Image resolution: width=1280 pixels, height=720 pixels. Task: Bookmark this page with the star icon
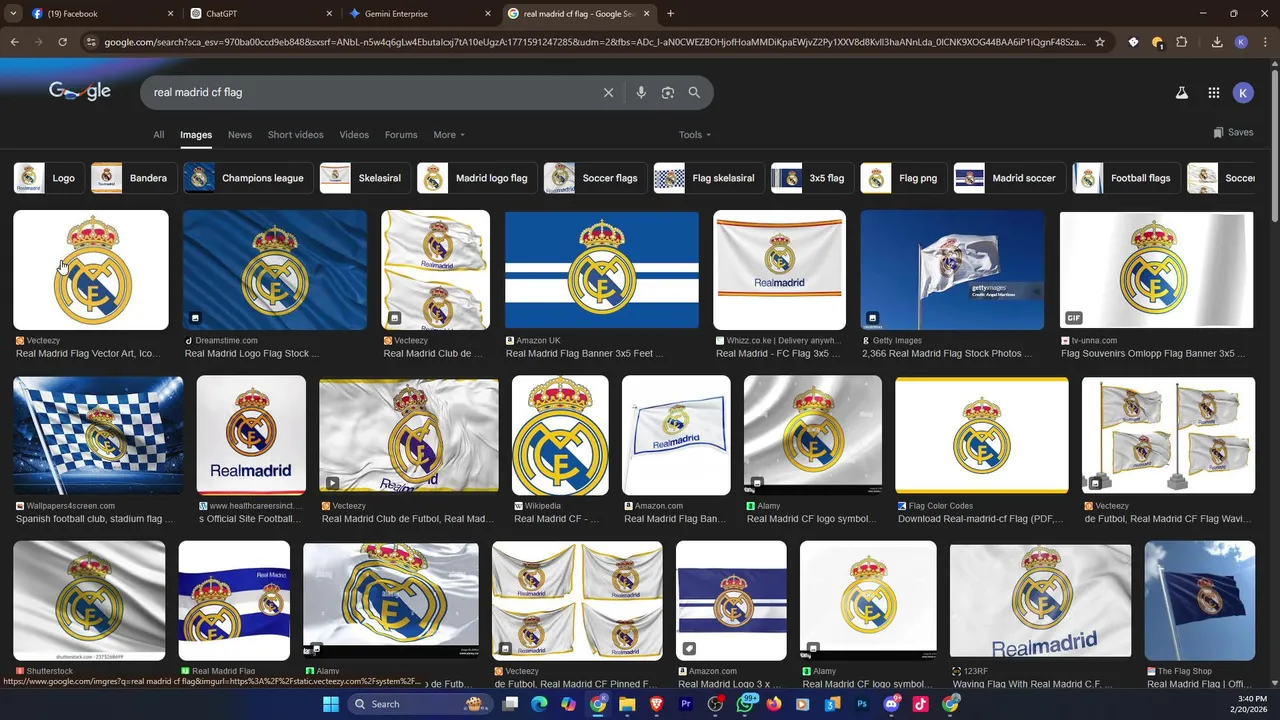pyautogui.click(x=1100, y=42)
